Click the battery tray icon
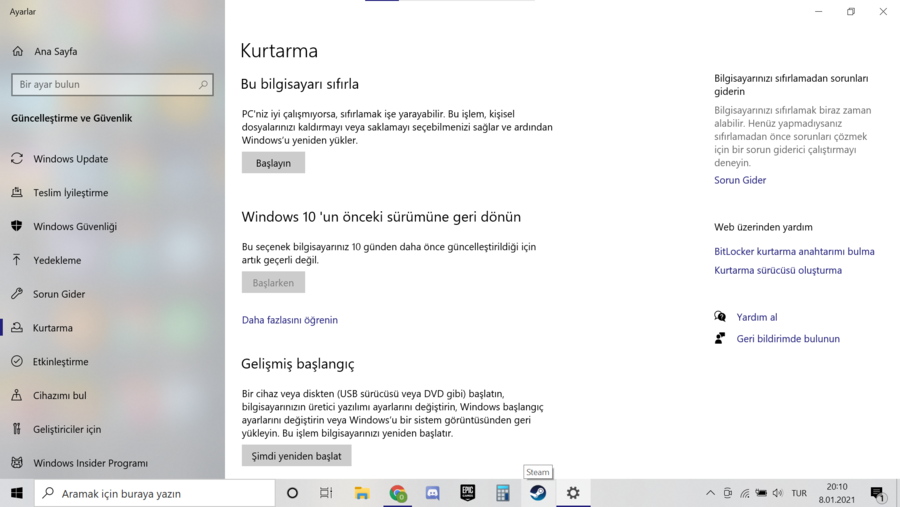 [x=761, y=493]
